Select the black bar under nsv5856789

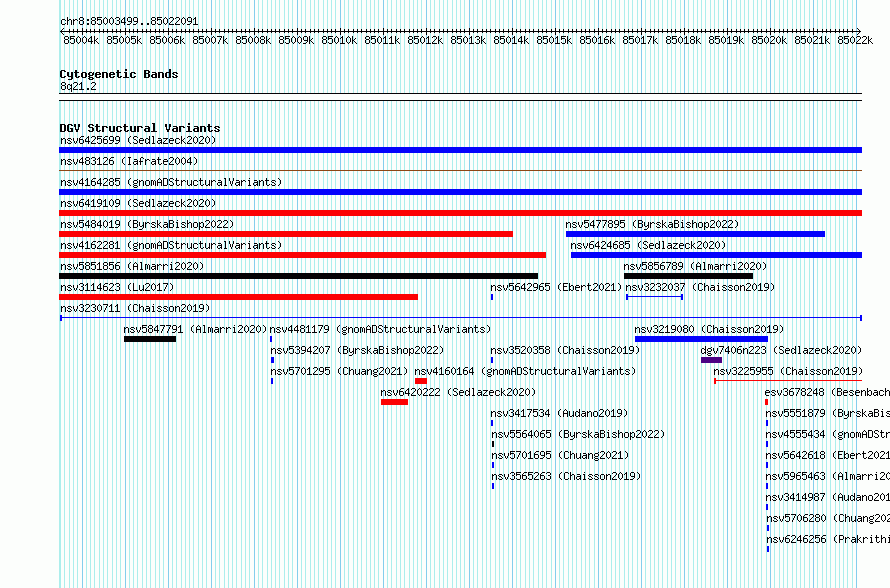point(689,276)
